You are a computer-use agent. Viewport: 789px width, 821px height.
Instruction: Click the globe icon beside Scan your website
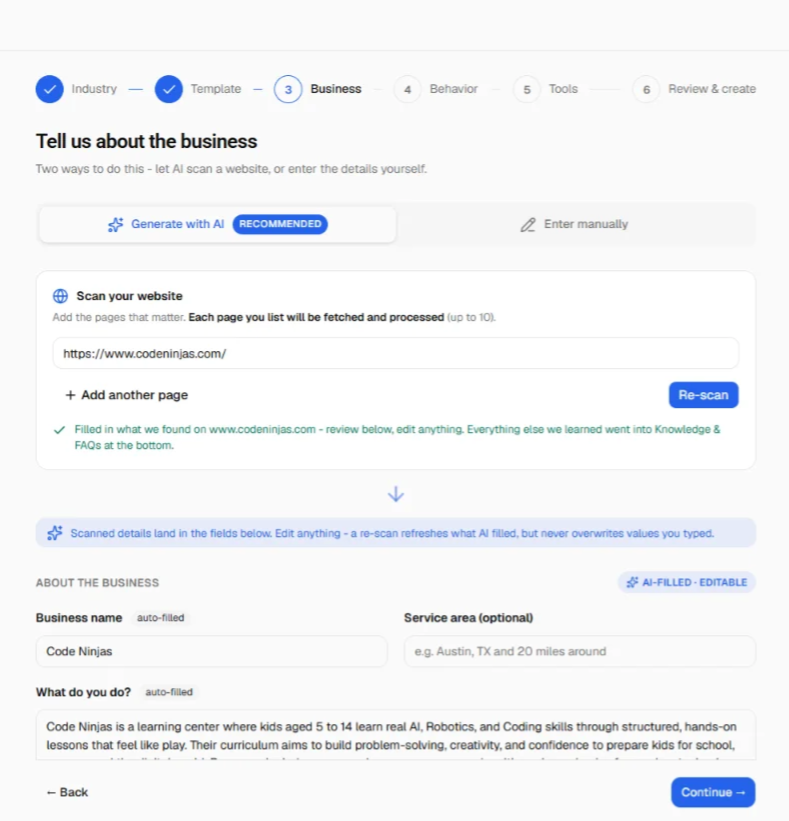(60, 296)
